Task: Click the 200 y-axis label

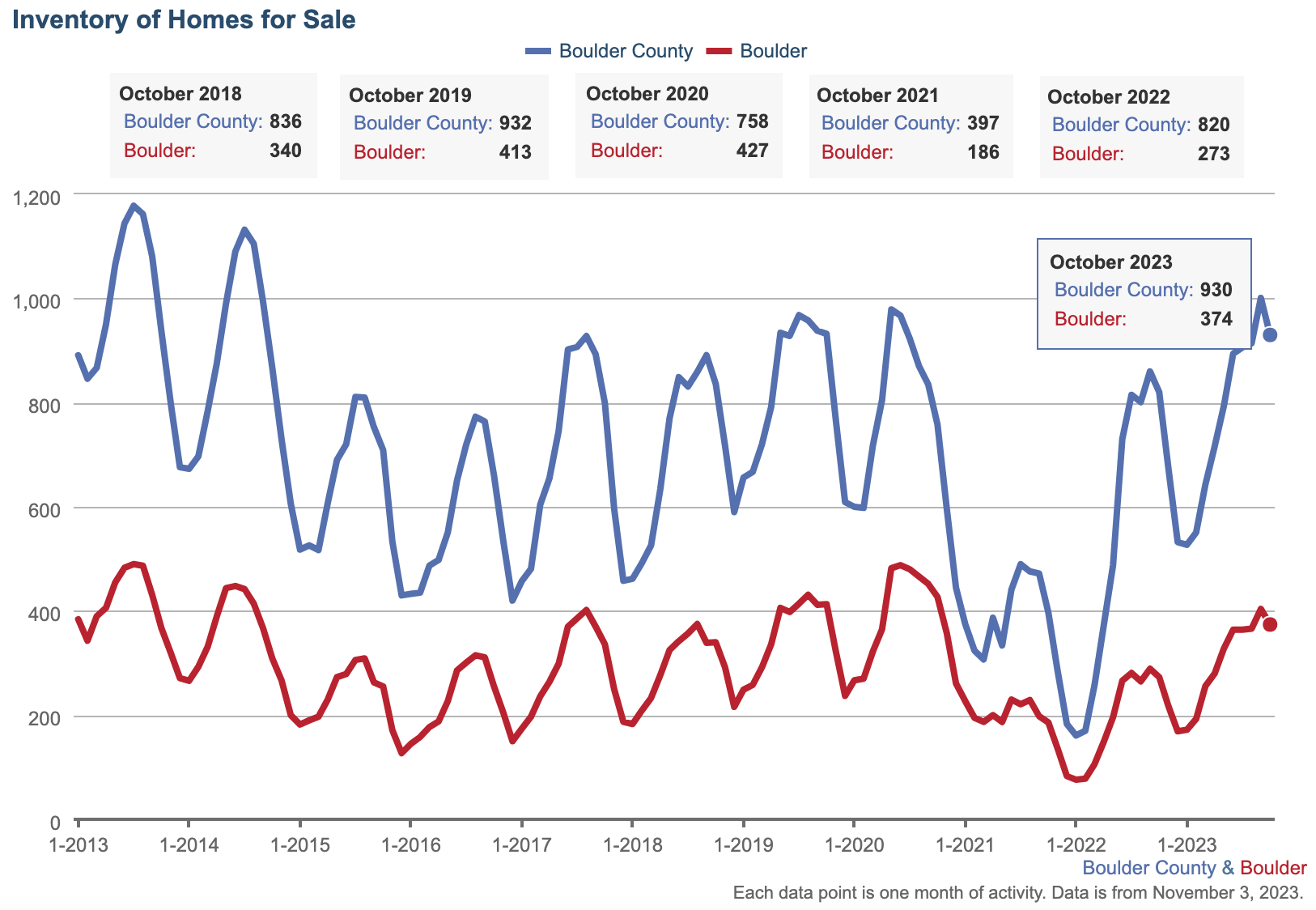Action: pyautogui.click(x=45, y=719)
